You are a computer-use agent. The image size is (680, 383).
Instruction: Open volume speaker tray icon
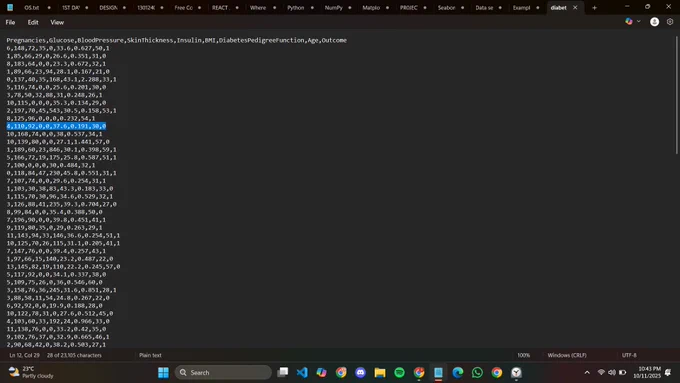[x=612, y=373]
